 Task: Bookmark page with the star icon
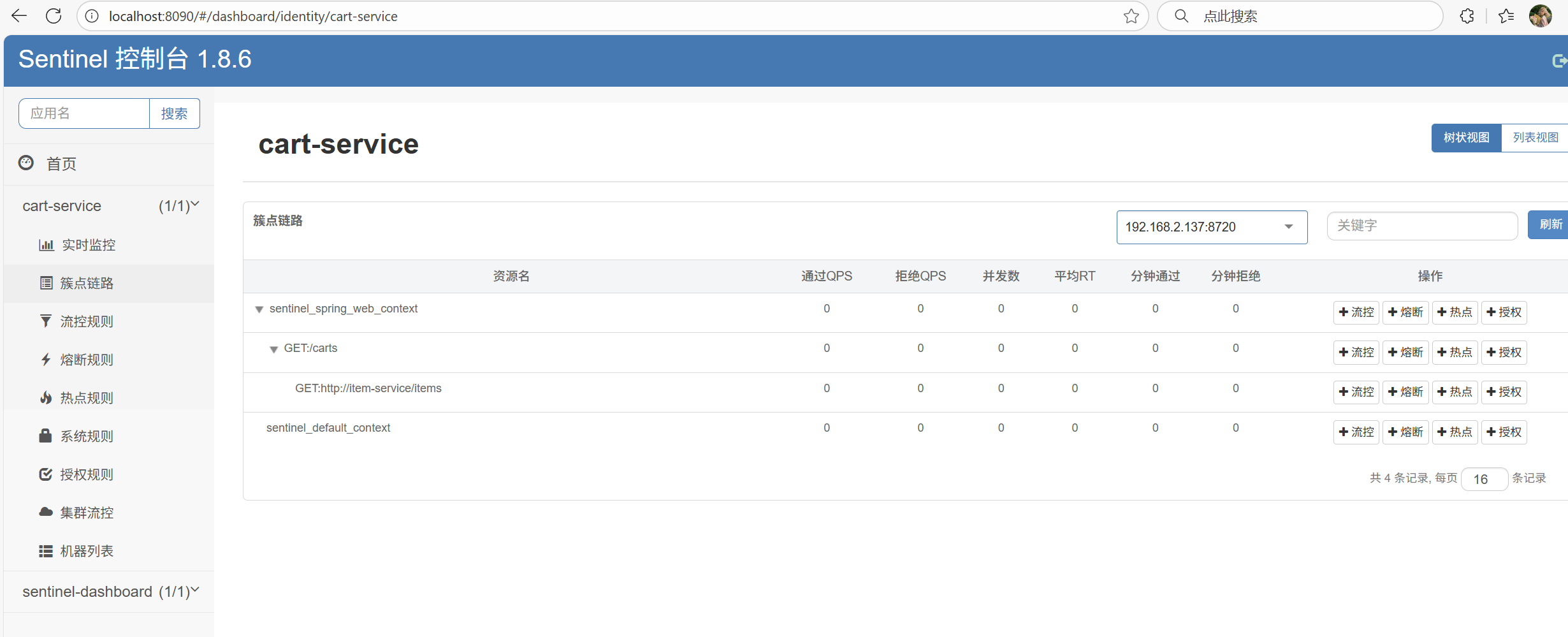click(1131, 16)
